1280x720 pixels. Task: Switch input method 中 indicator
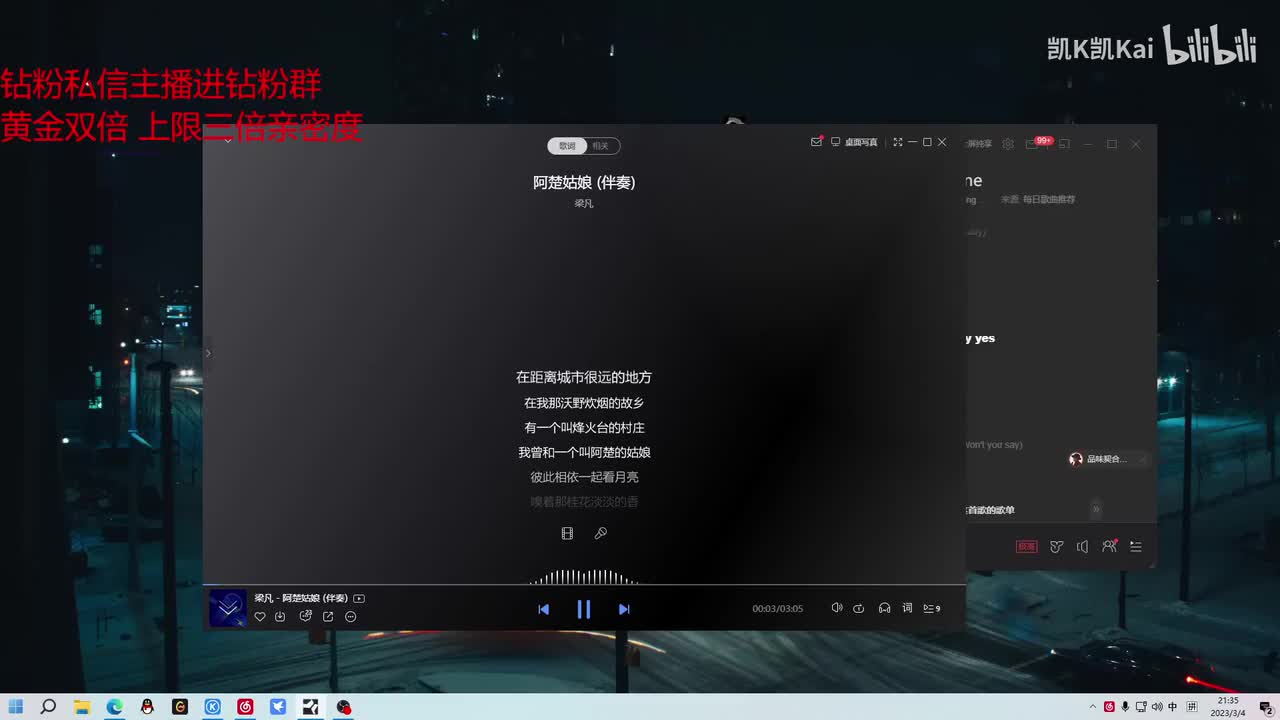[1173, 707]
